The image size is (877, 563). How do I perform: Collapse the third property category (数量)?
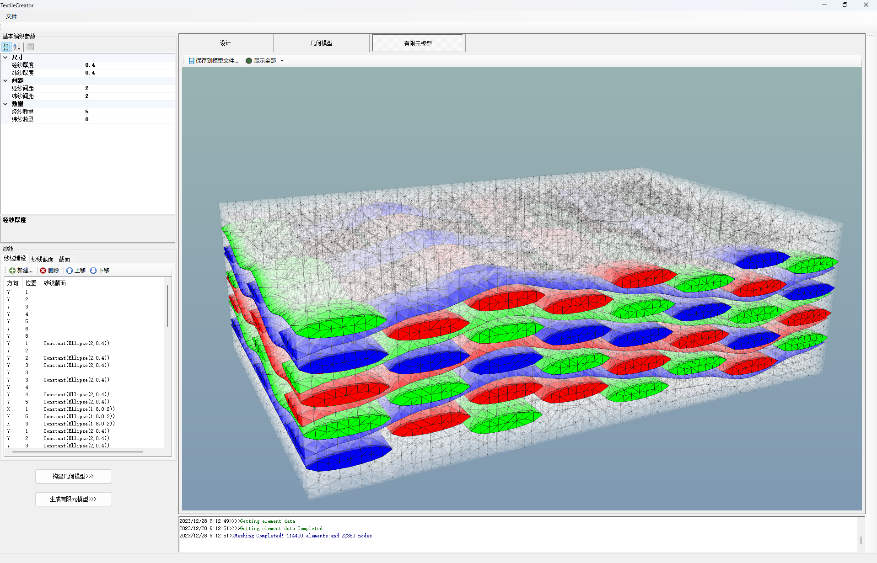[x=5, y=103]
